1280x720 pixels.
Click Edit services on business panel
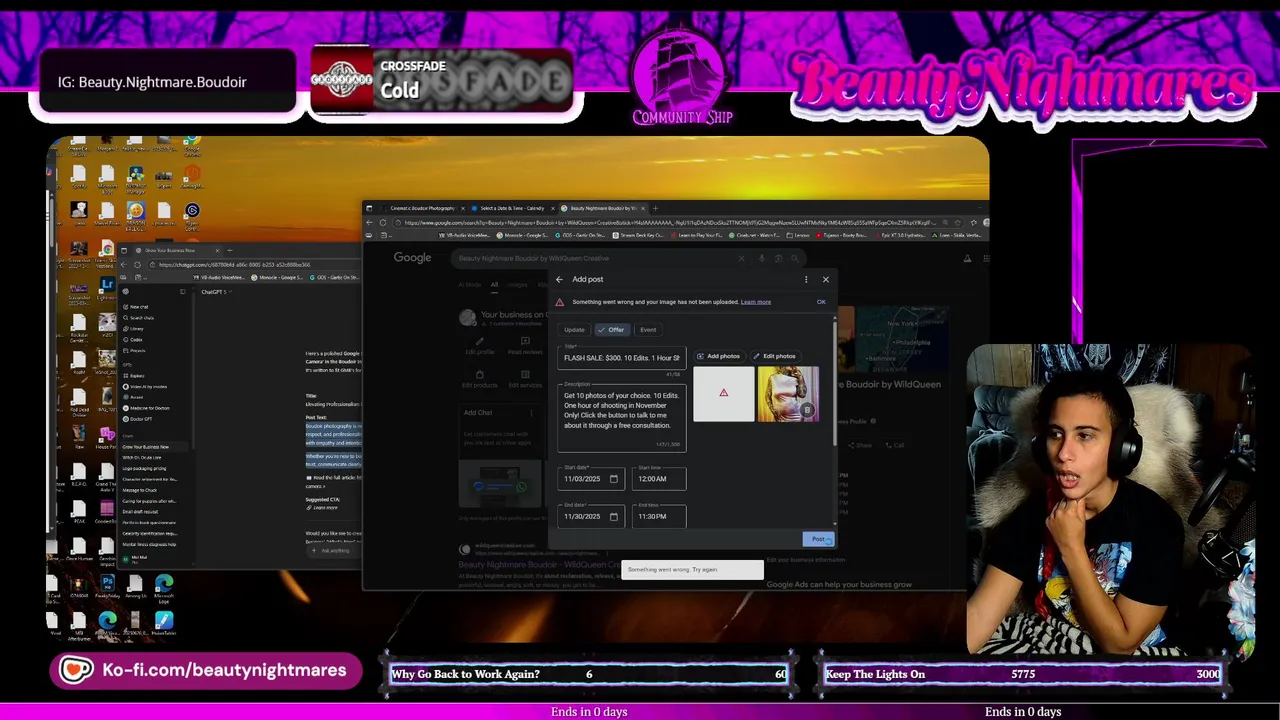525,379
